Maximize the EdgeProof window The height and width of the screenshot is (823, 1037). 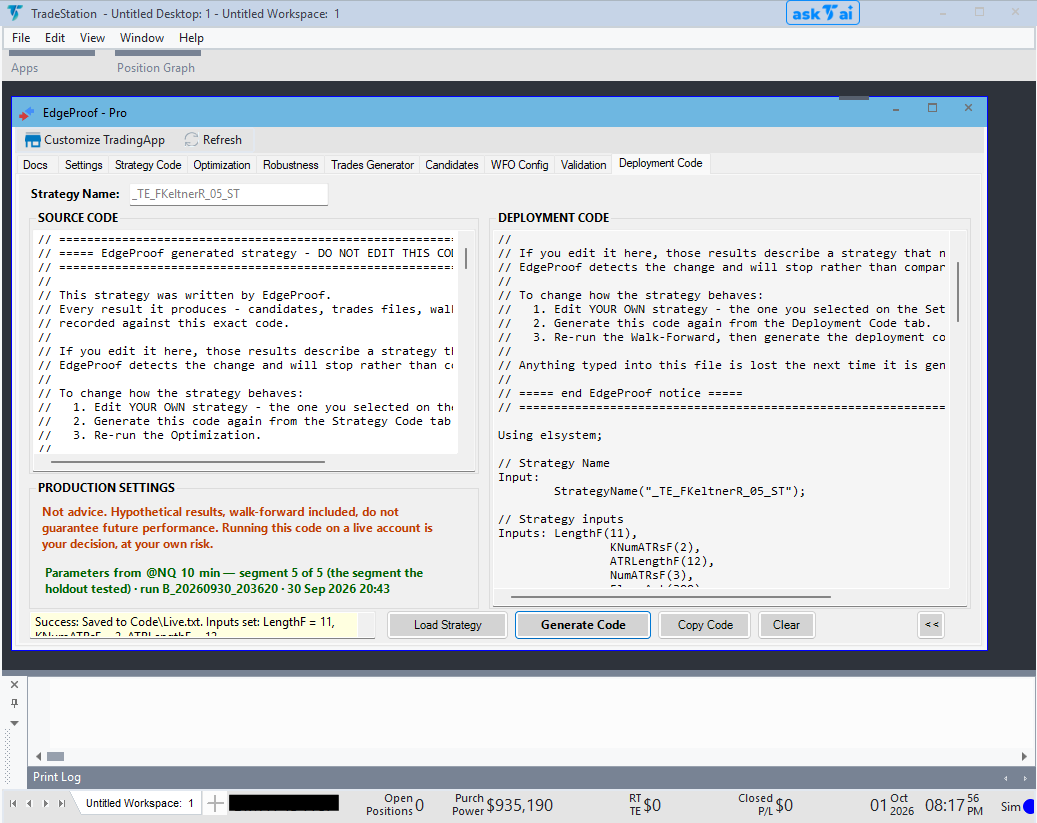coord(933,108)
